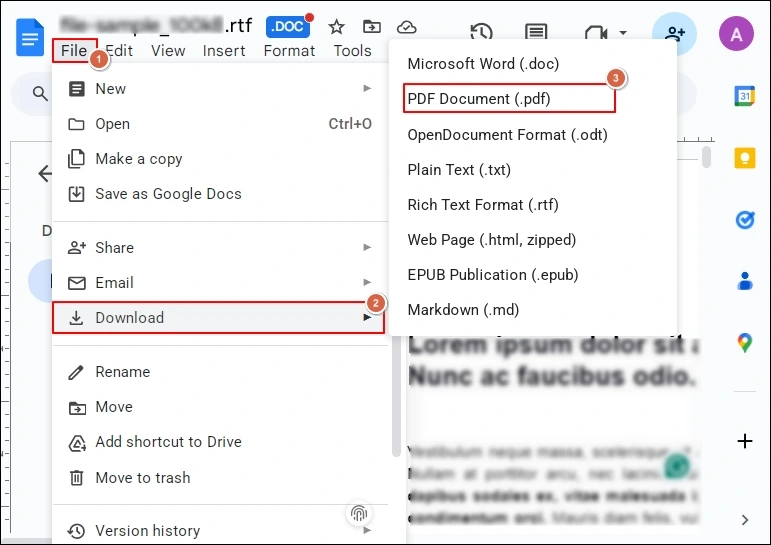Collapse side panel with chevron arrow
This screenshot has height=545, width=771.
pos(744,520)
